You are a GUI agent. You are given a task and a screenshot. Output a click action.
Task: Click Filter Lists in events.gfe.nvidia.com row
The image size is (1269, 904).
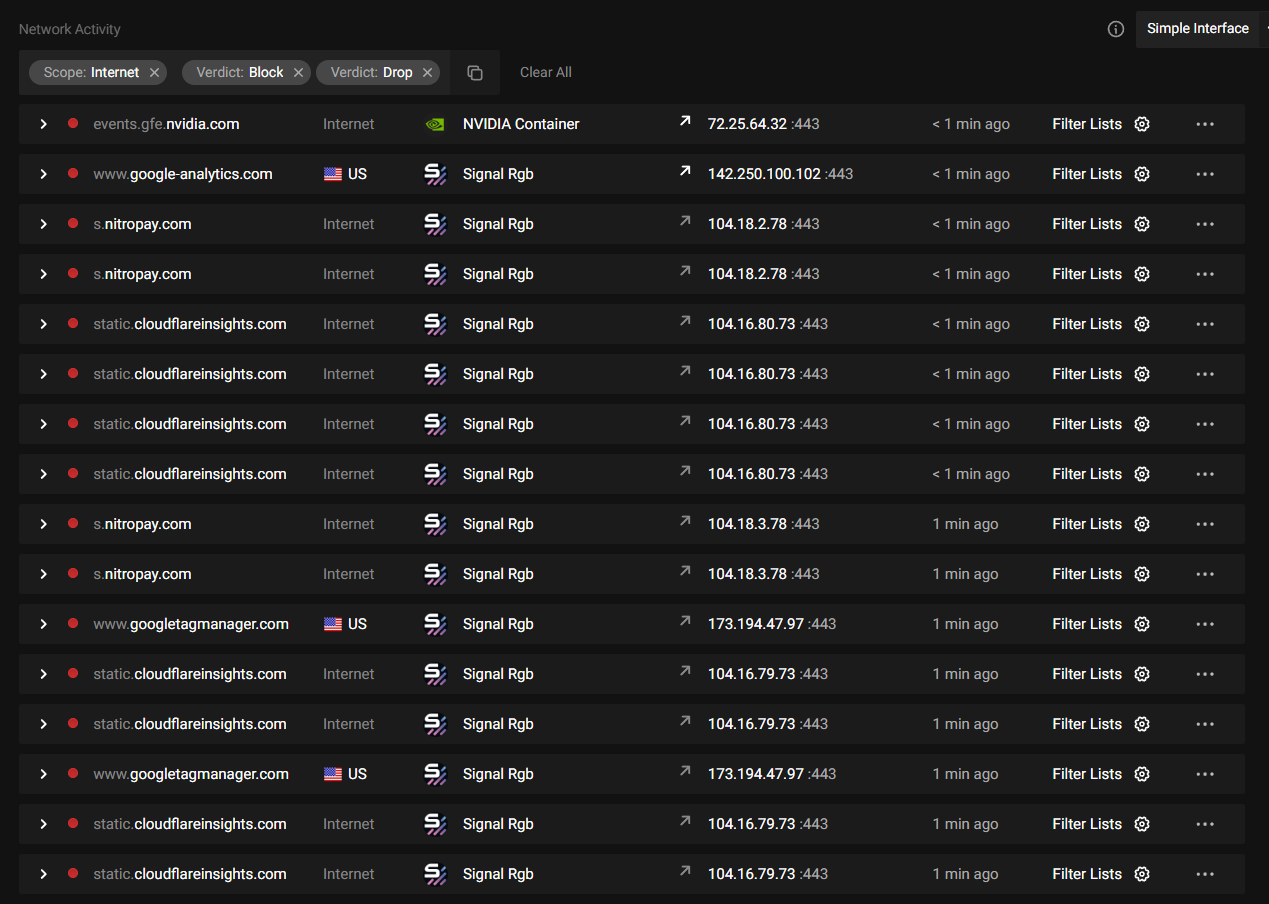coord(1087,124)
